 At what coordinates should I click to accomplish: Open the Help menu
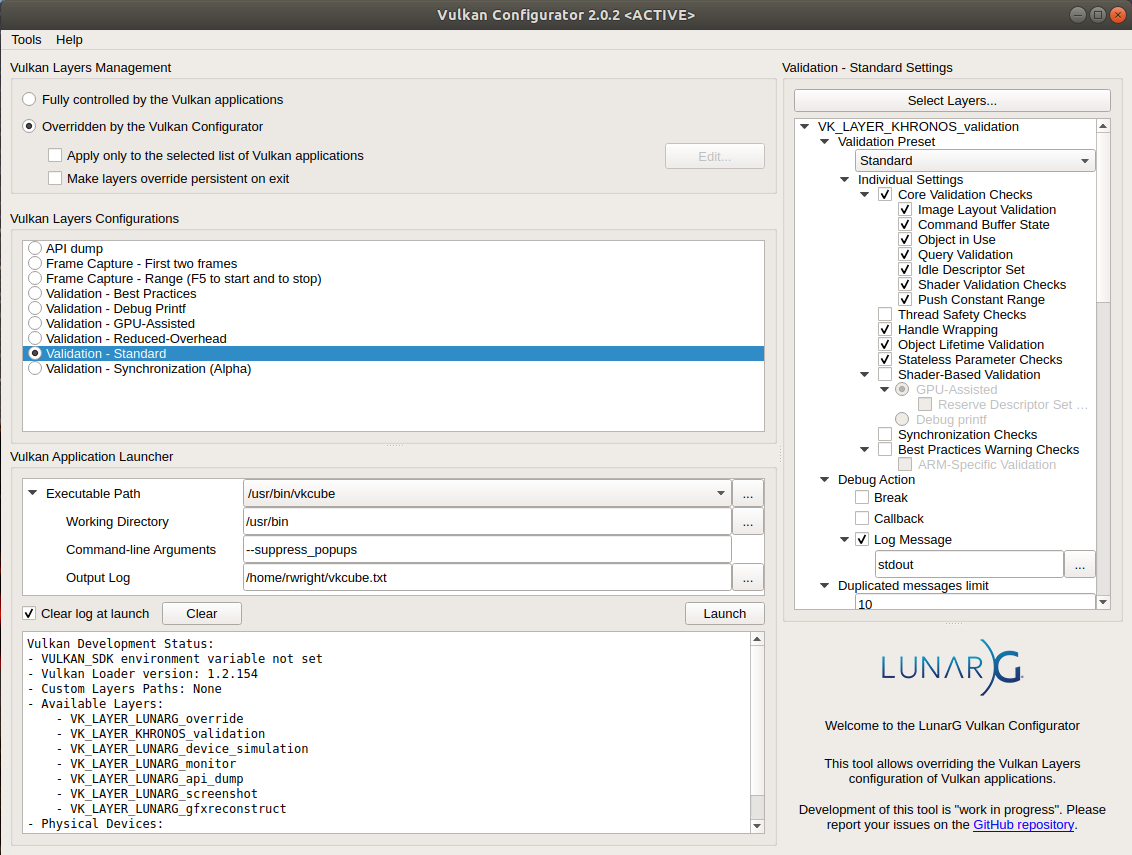pos(69,40)
